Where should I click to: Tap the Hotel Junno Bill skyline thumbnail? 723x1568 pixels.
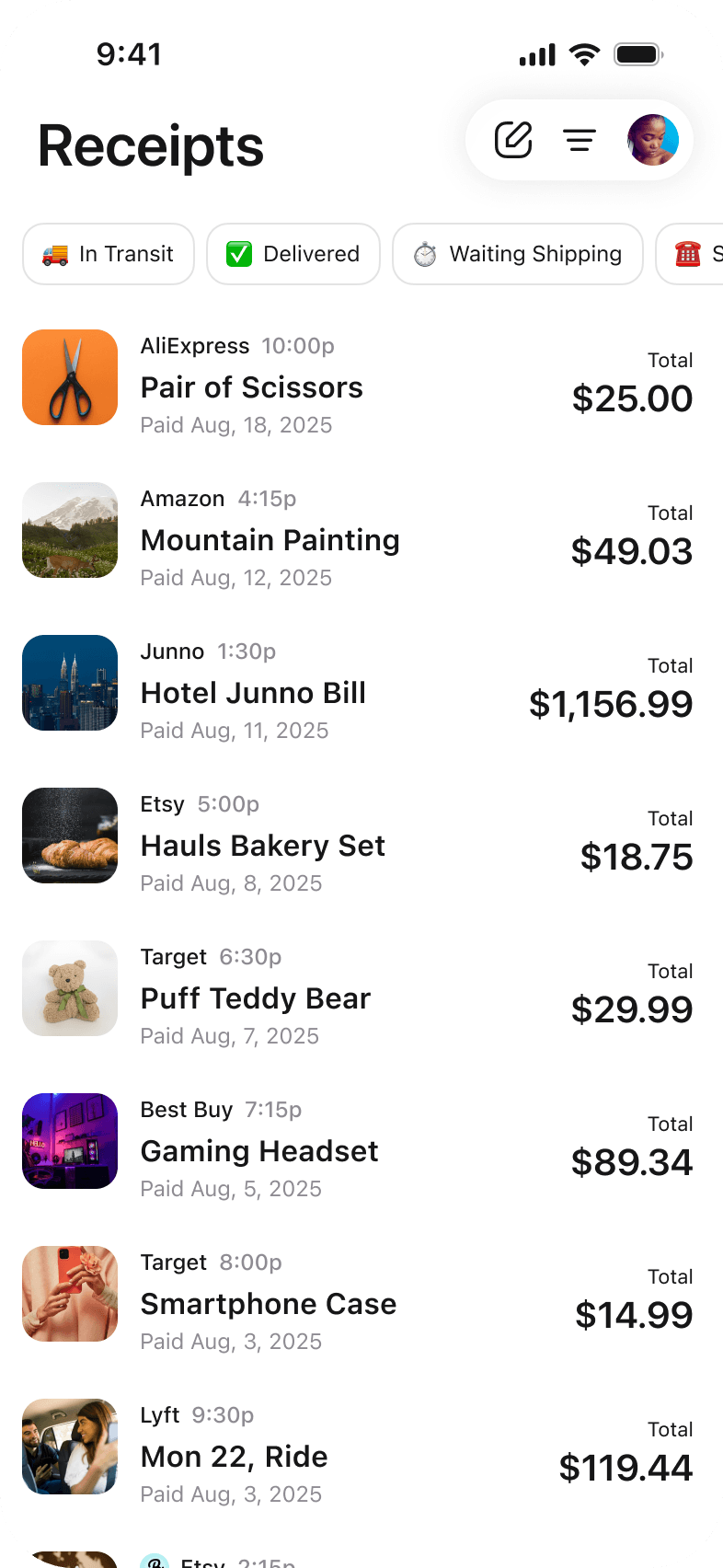point(70,683)
